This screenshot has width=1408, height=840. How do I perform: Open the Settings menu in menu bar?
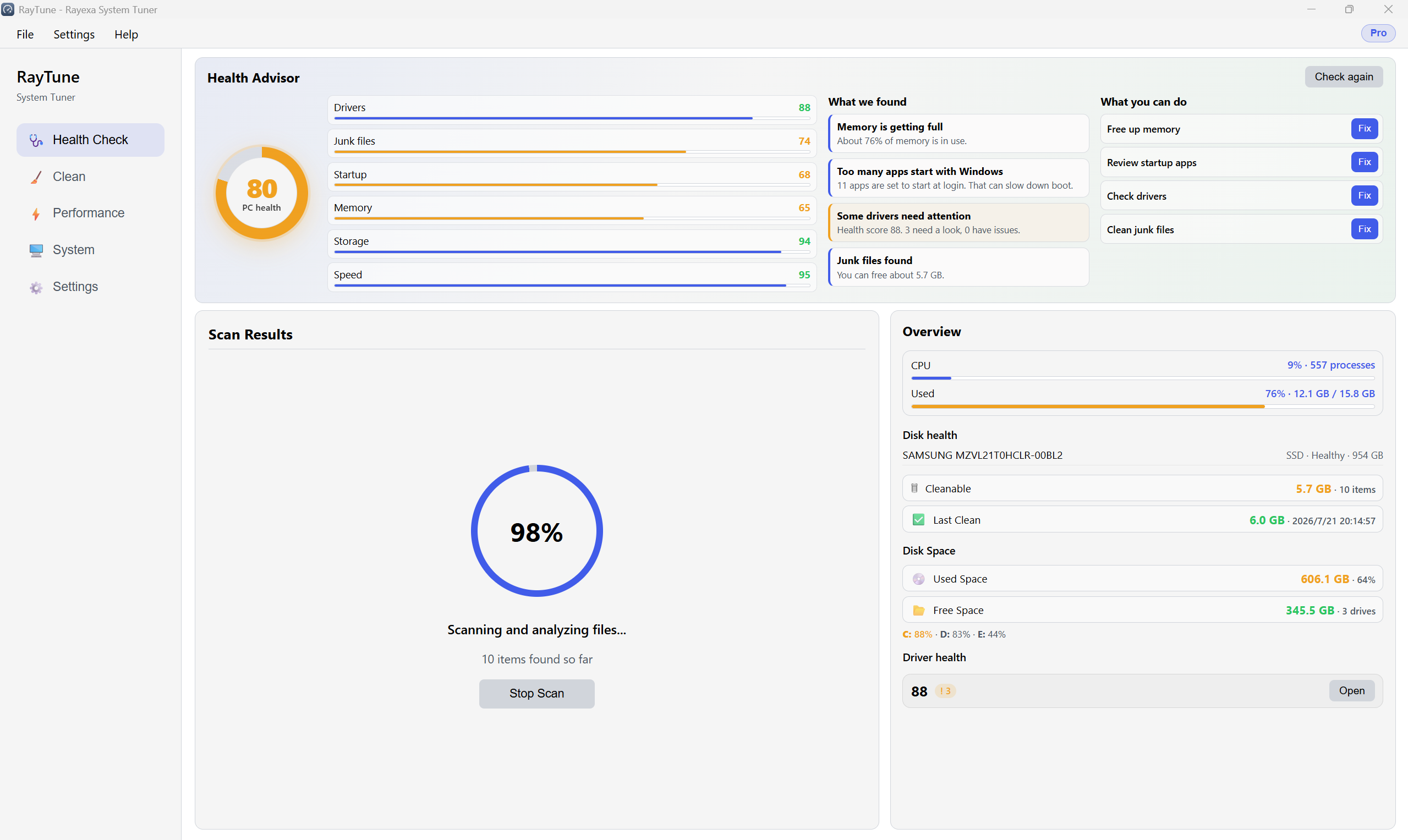pos(74,34)
